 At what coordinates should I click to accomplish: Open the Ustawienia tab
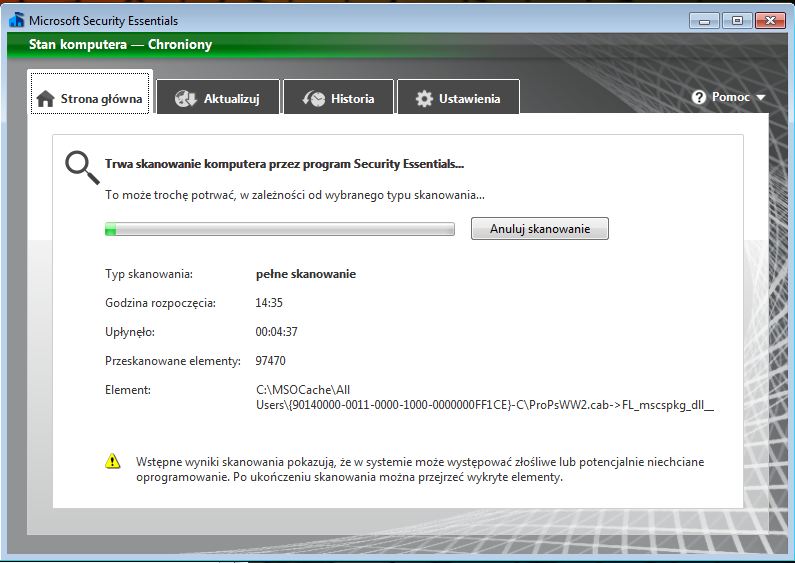coord(458,97)
